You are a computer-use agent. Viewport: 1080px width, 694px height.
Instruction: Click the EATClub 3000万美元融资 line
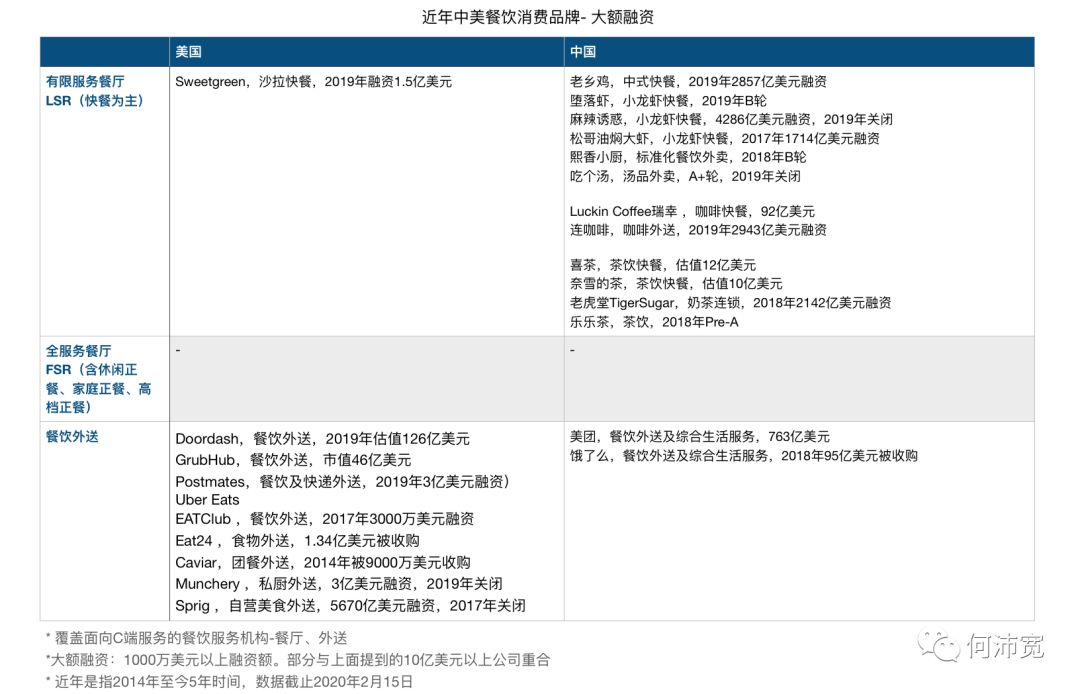324,518
